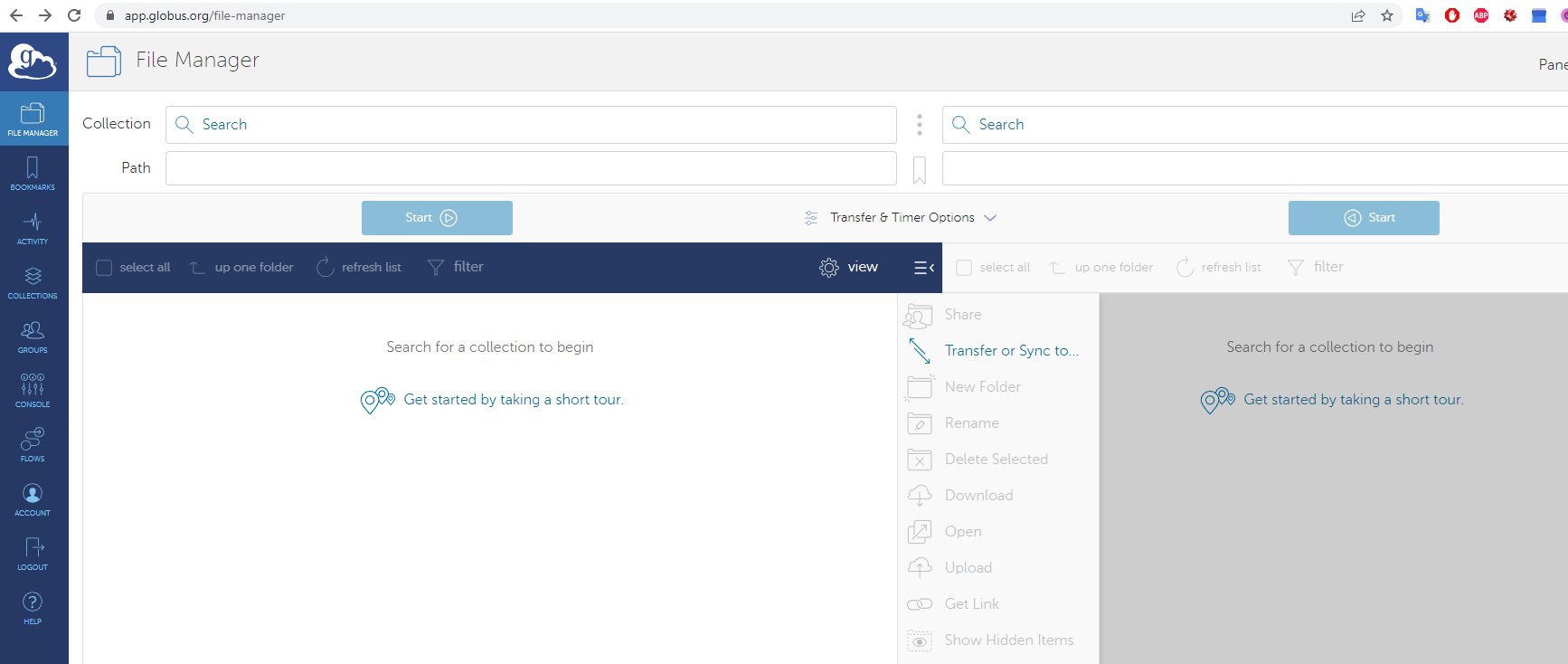Click refresh list in the left pane
This screenshot has height=664, width=1568.
[359, 268]
